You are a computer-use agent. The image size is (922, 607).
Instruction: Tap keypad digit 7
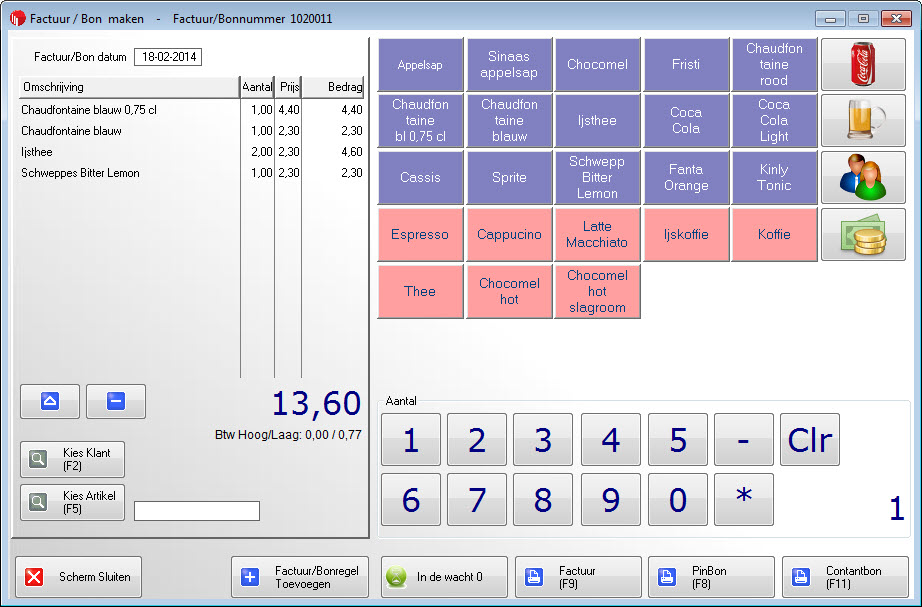477,499
